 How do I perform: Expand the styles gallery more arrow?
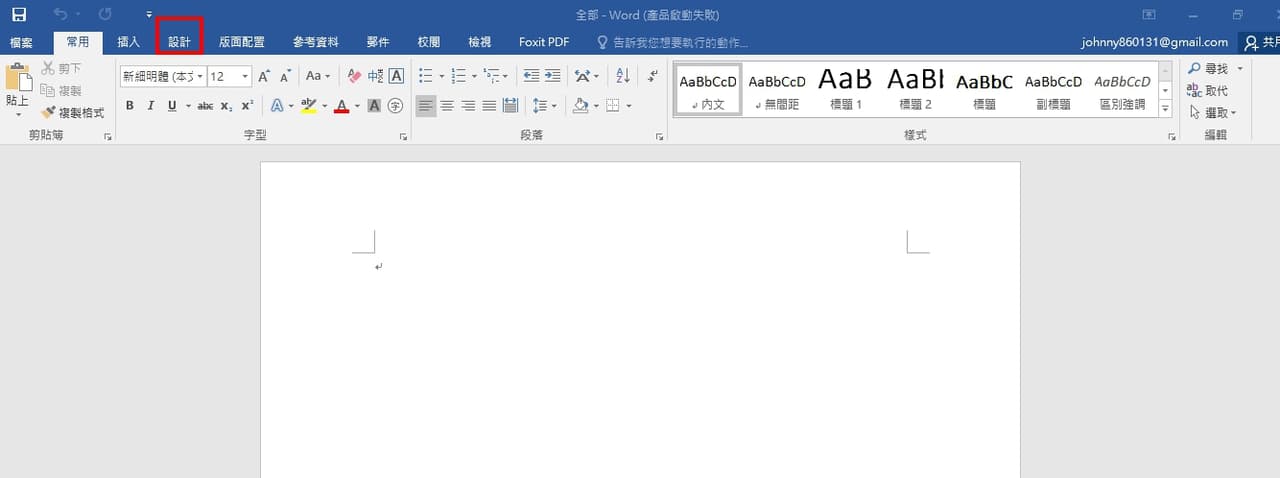coord(1166,108)
